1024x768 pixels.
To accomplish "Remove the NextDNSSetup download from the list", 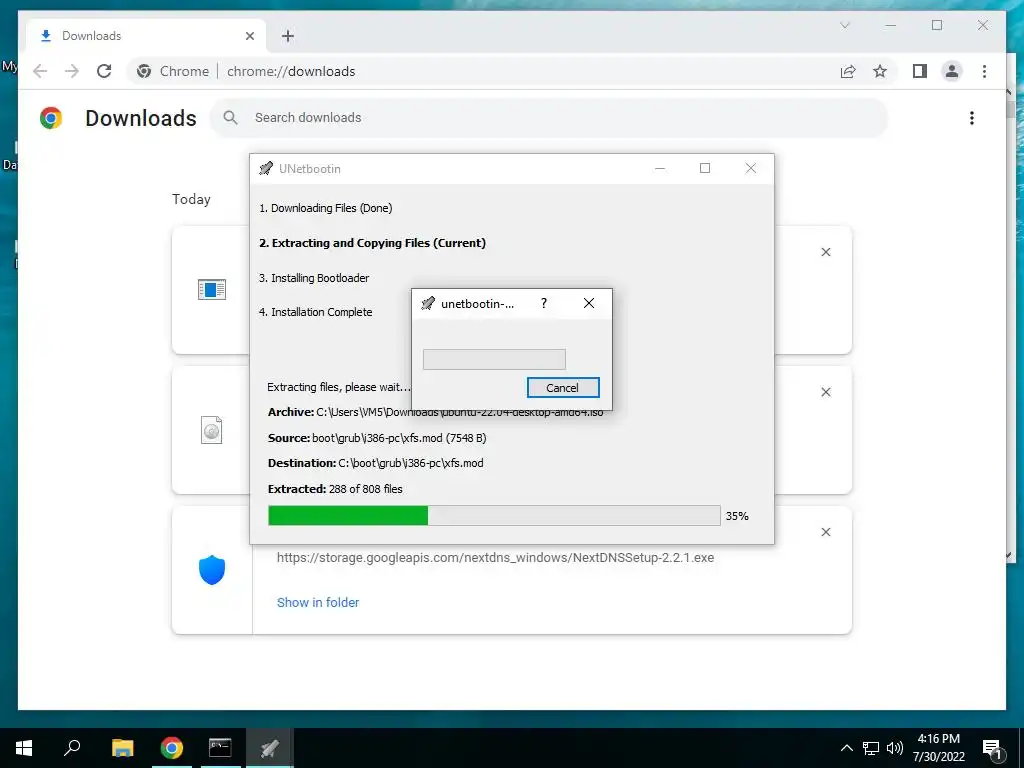I will pyautogui.click(x=825, y=532).
